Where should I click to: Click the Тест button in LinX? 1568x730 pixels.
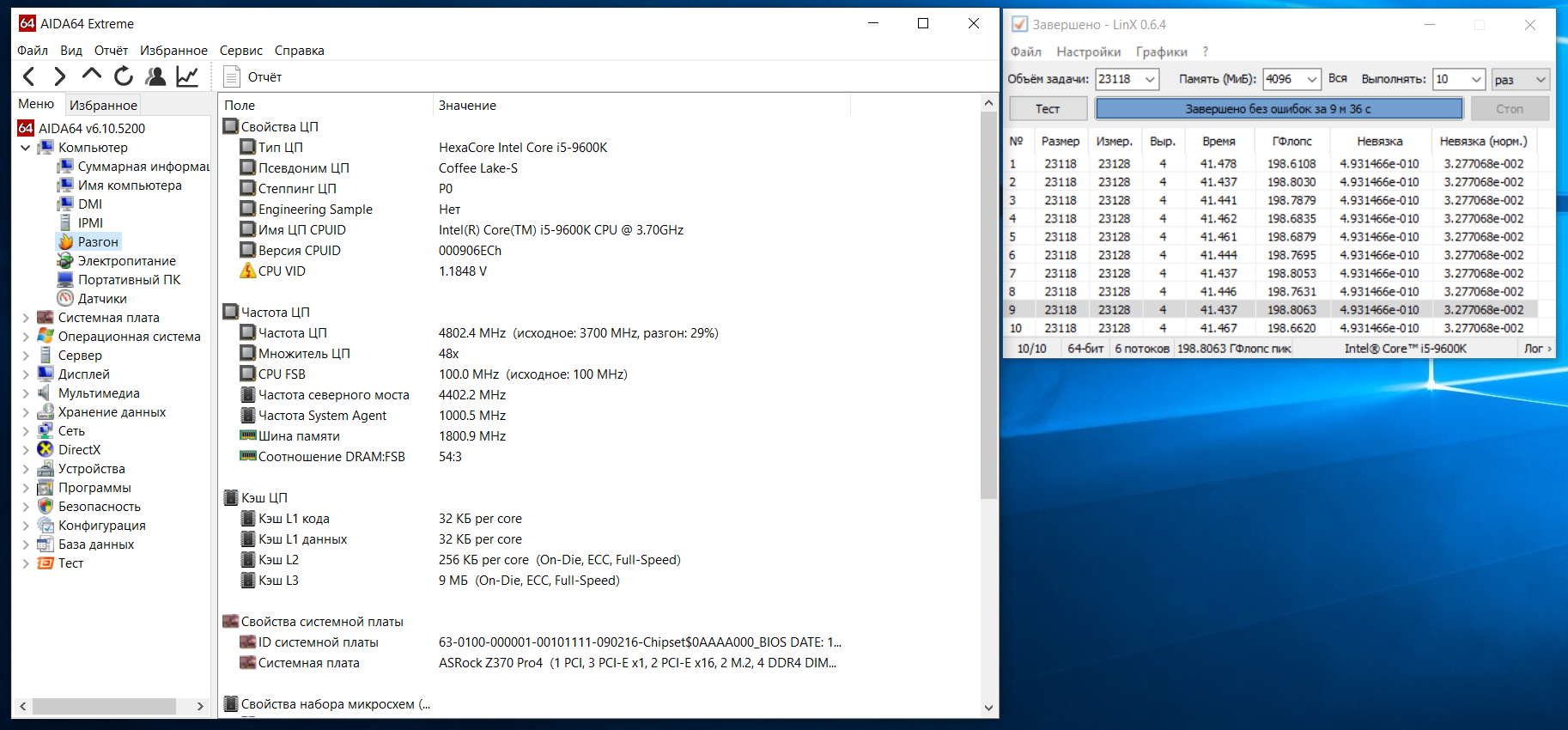tap(1048, 109)
